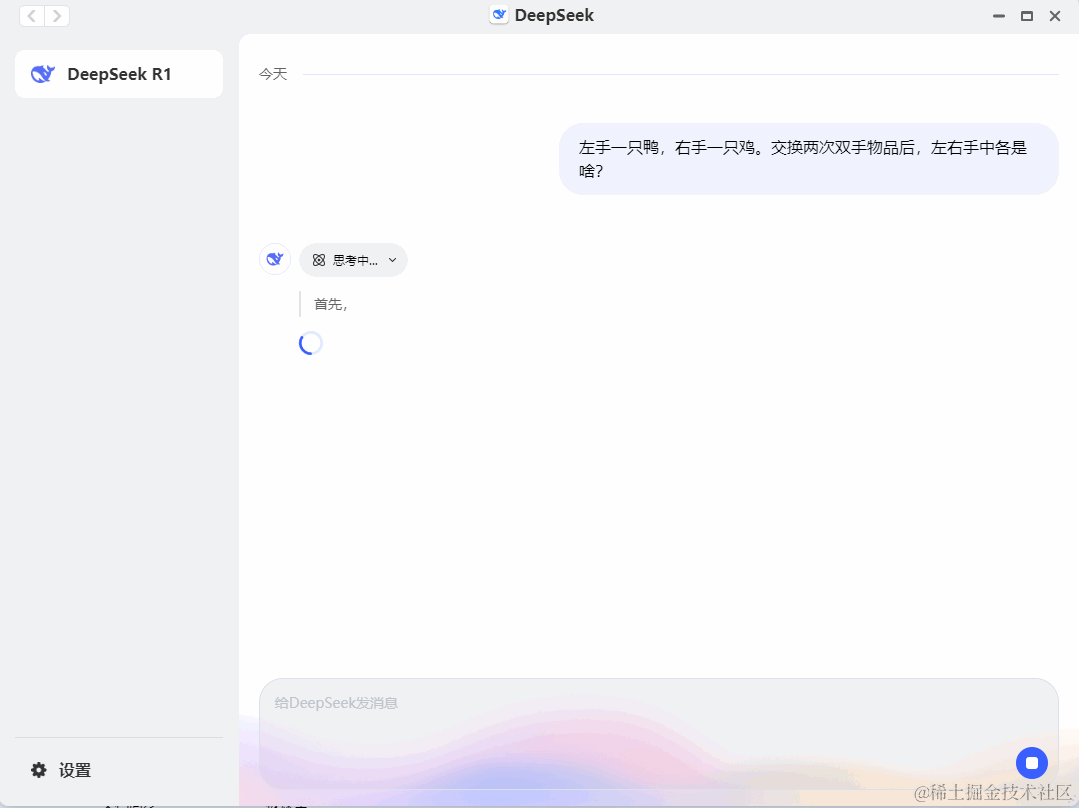Click the atom icon inside the 思考中 pill
1079x808 pixels.
(318, 259)
